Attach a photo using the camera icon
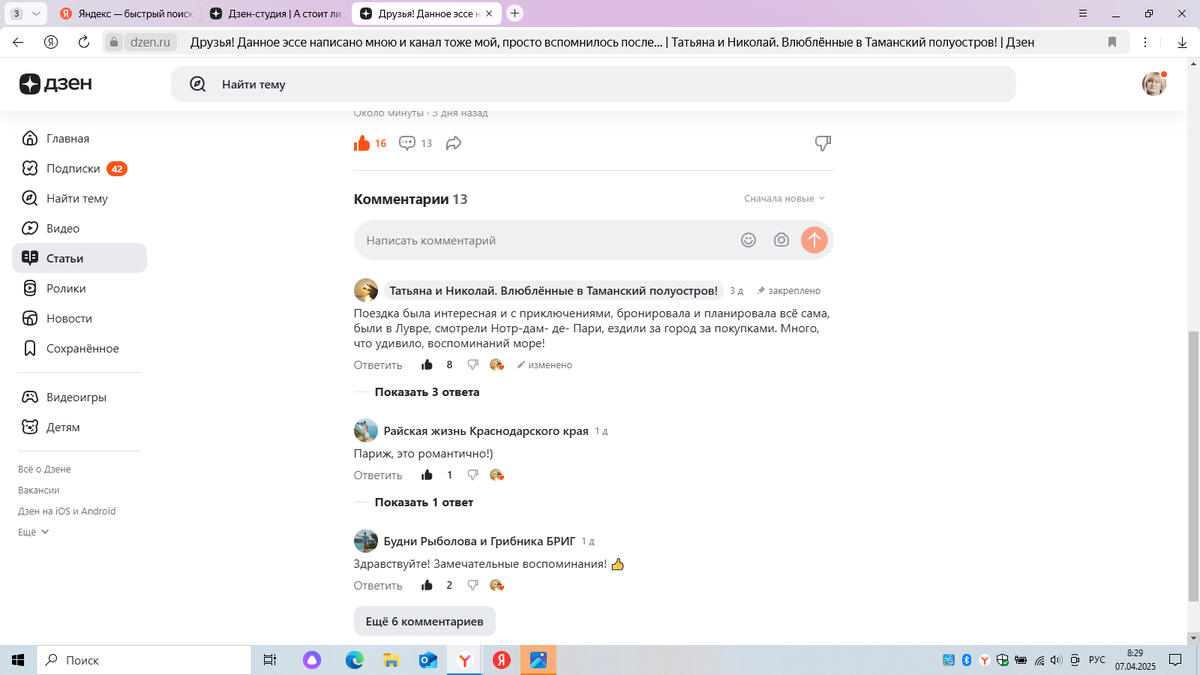The height and width of the screenshot is (675, 1200). [781, 240]
